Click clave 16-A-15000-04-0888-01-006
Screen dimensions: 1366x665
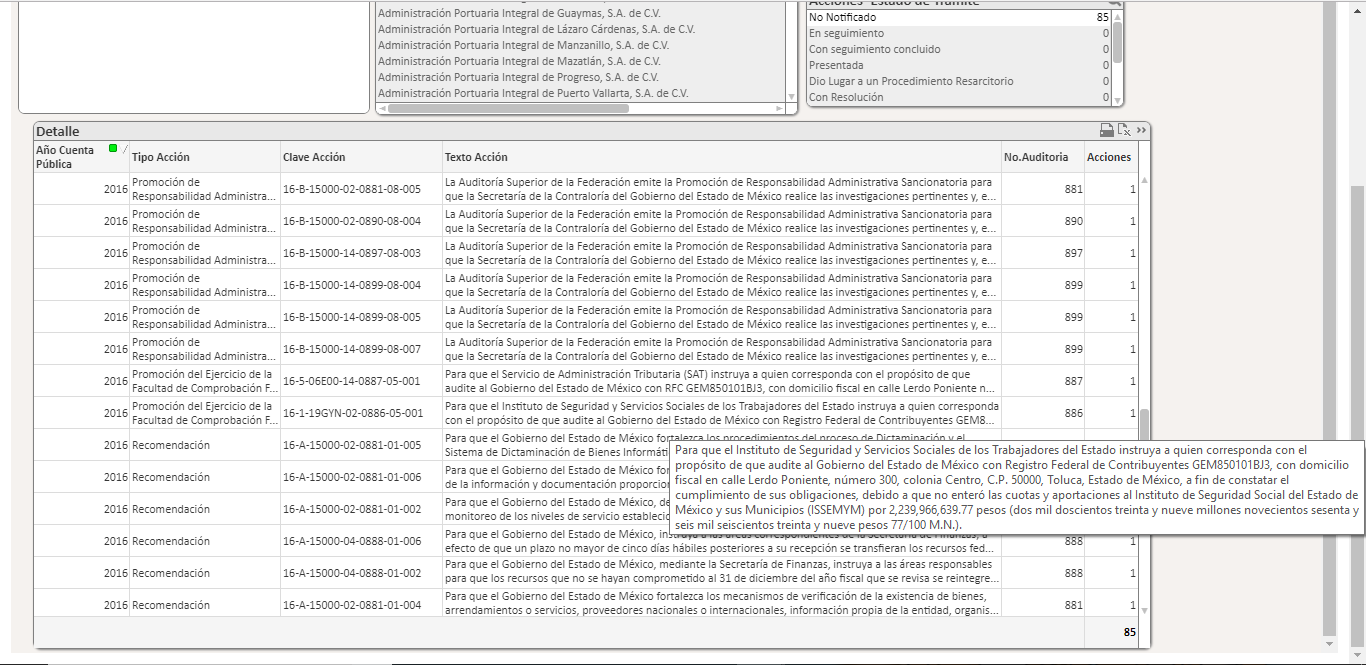(x=352, y=541)
